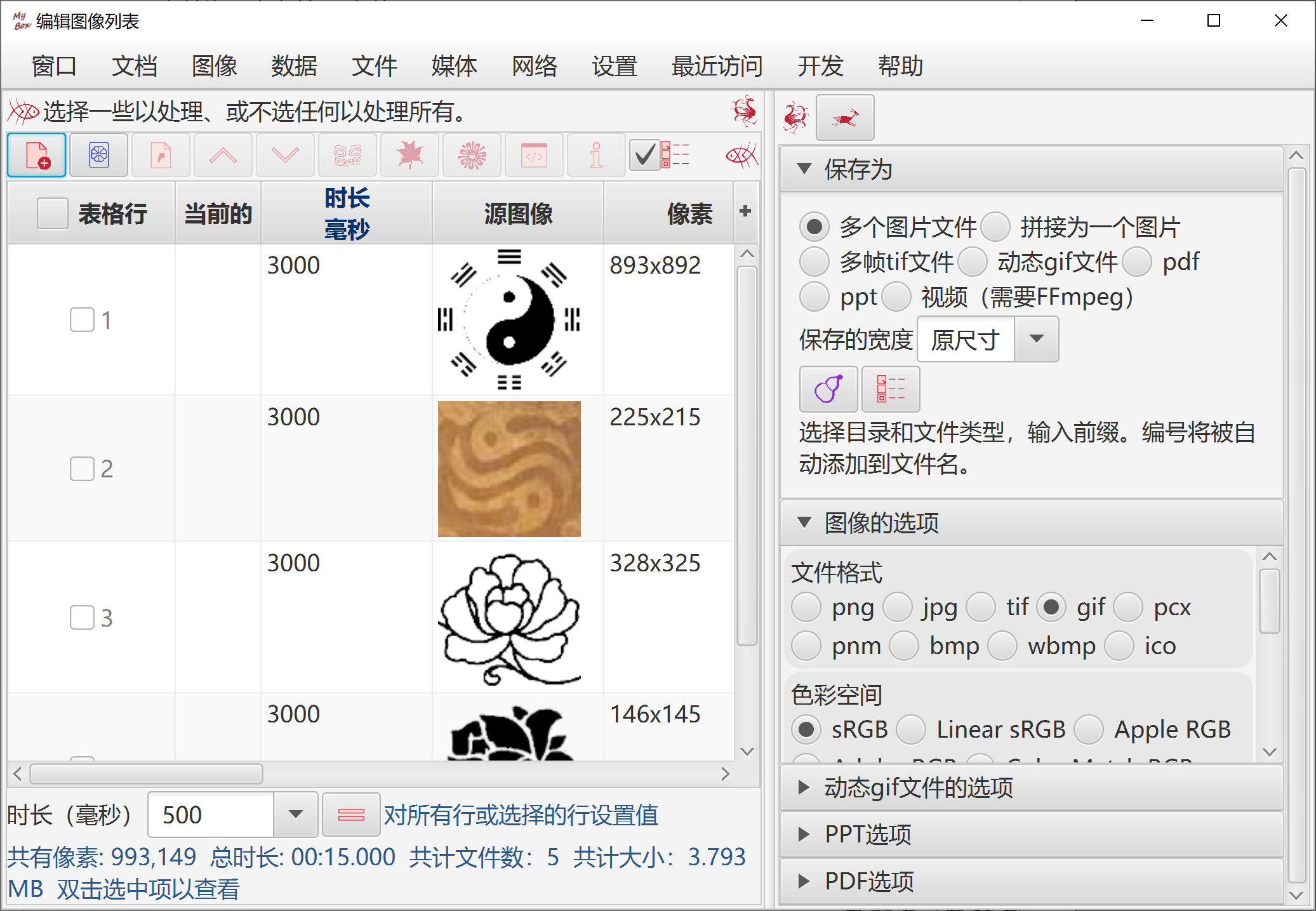1316x911 pixels.
Task: Open the 媒体 menu
Action: [454, 66]
